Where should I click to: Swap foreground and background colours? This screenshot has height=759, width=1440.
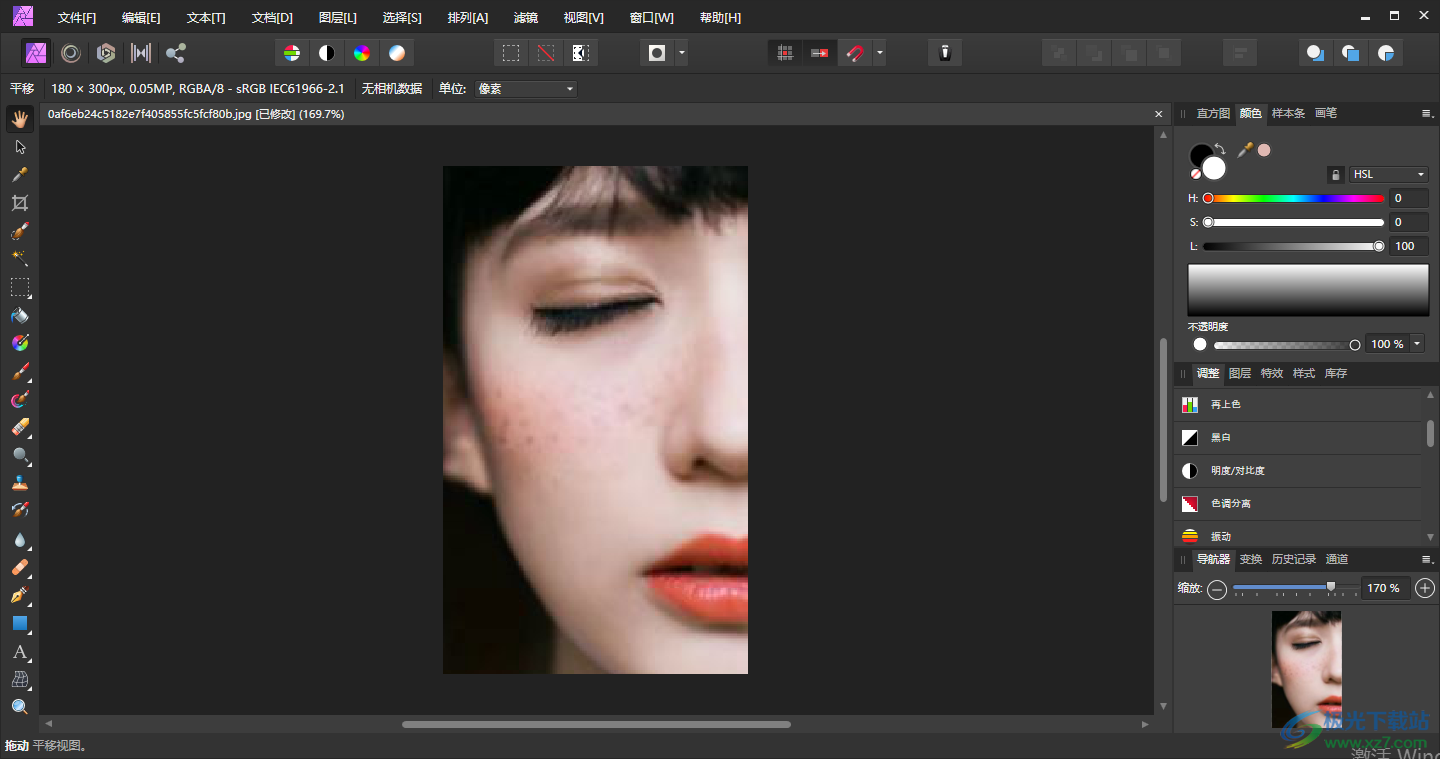(x=1221, y=149)
